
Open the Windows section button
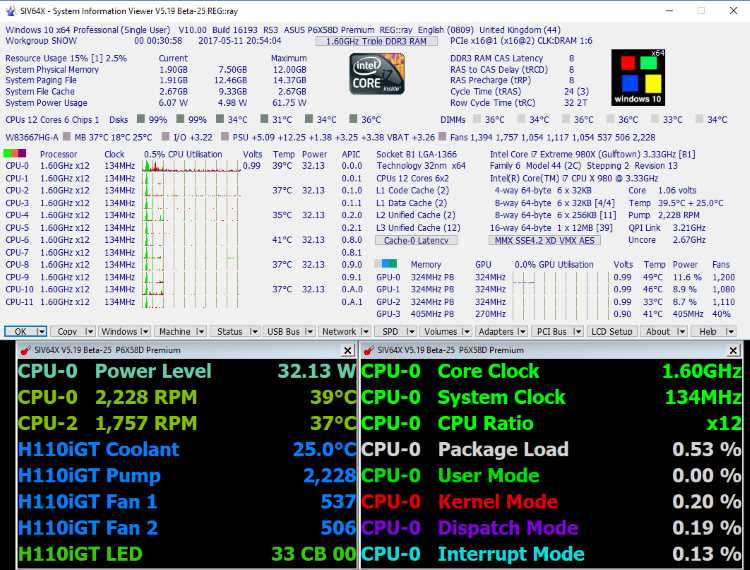coord(119,331)
